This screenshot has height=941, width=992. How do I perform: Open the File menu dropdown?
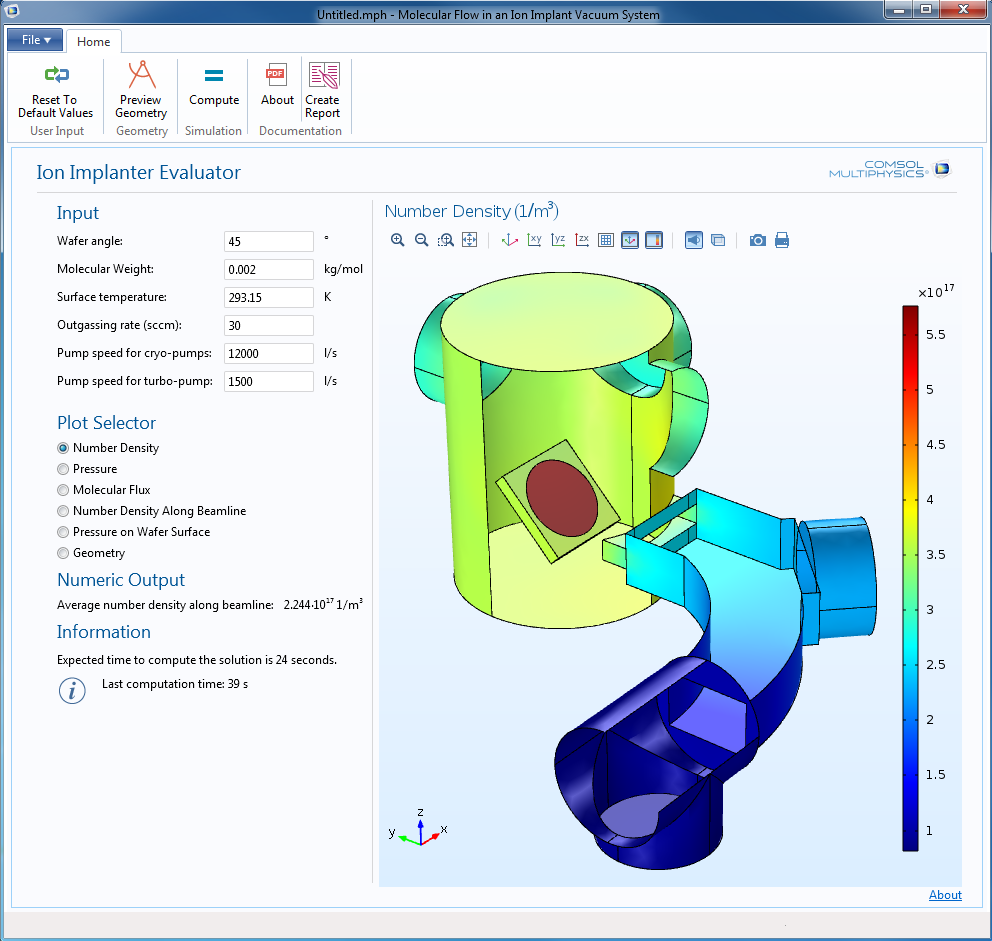(36, 40)
